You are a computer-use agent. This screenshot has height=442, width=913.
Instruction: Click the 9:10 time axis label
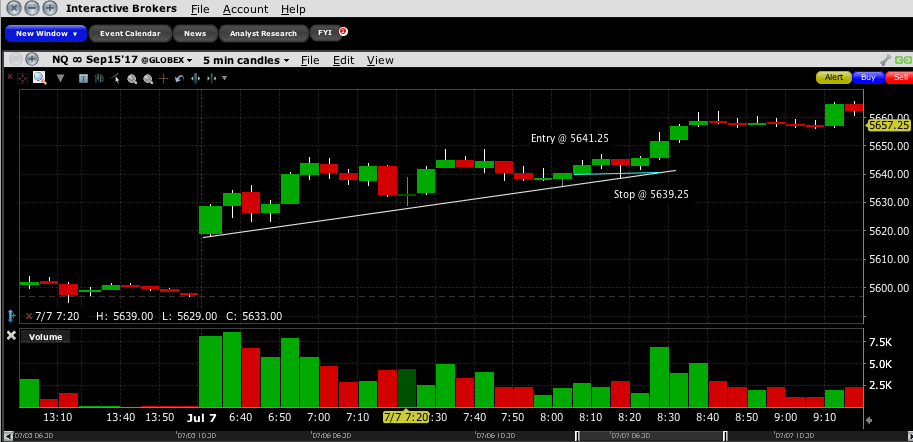[x=824, y=418]
